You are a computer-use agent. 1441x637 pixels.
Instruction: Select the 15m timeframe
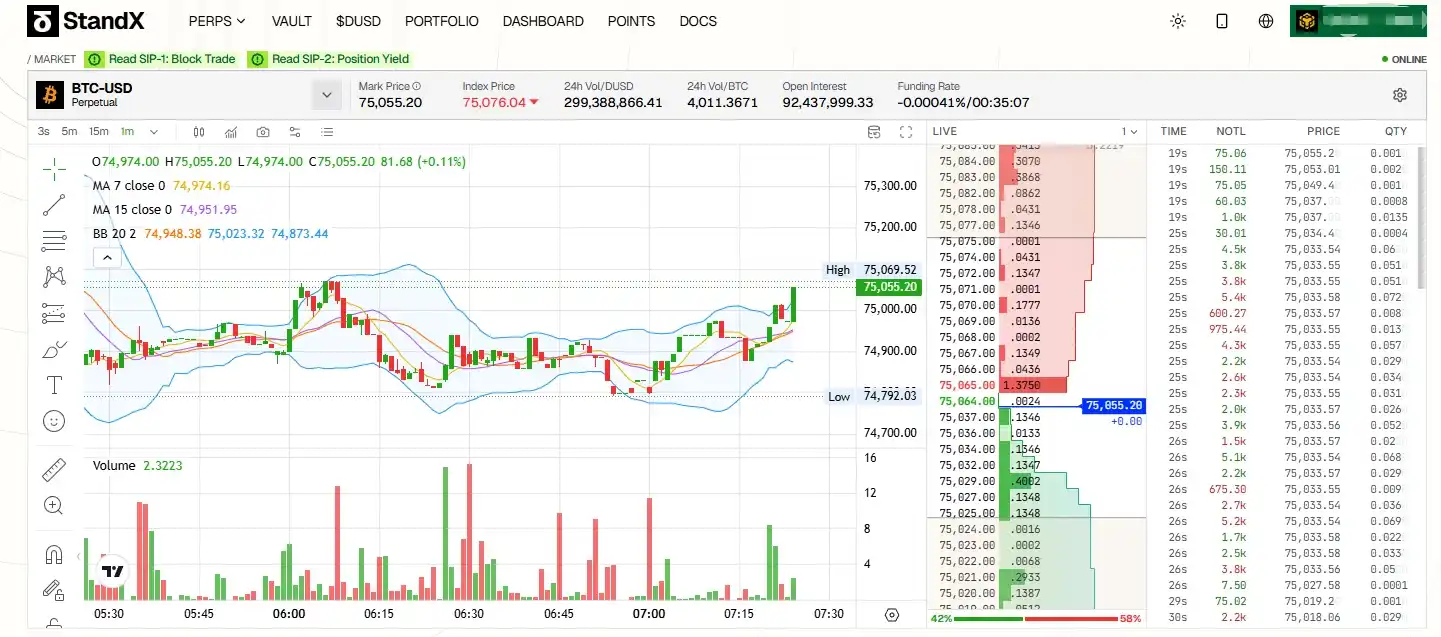tap(98, 132)
